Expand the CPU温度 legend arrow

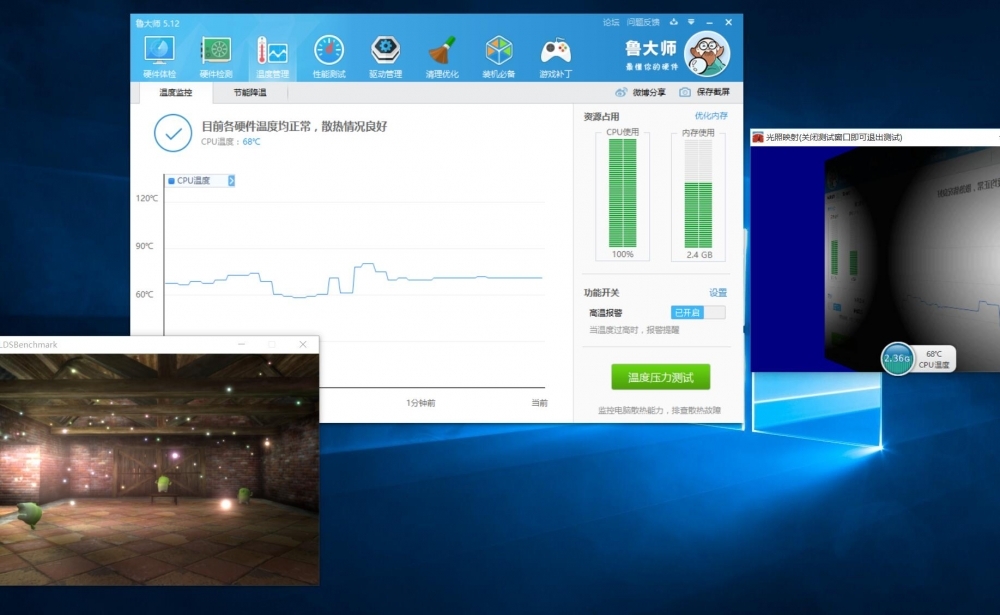click(x=231, y=181)
